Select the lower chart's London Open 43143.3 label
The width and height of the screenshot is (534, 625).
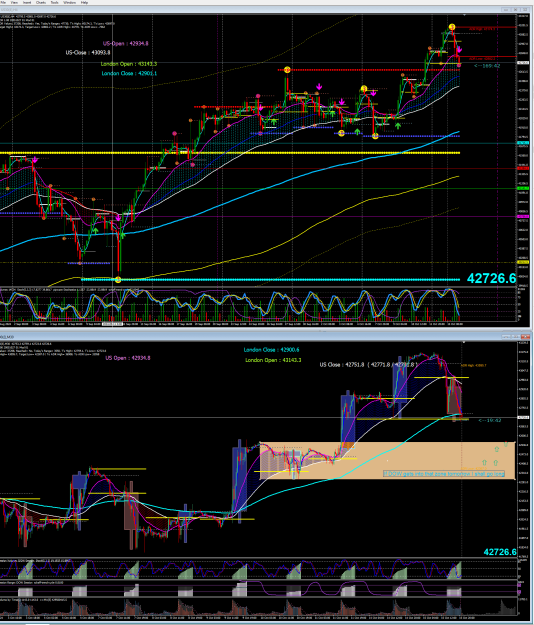pyautogui.click(x=273, y=360)
